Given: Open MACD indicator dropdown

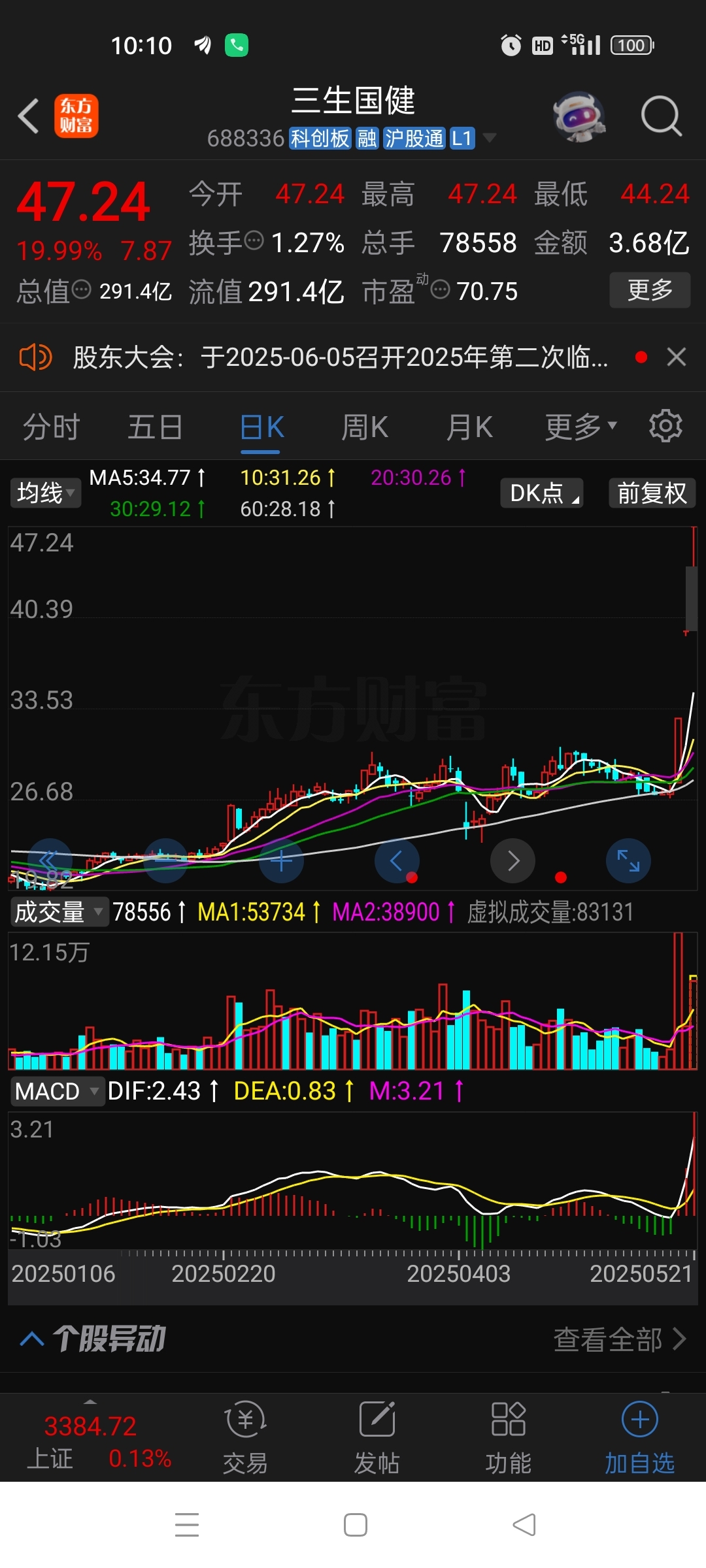Looking at the screenshot, I should click(58, 1091).
